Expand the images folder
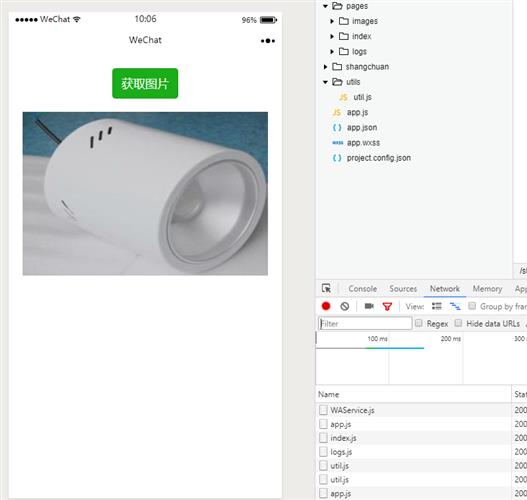The height and width of the screenshot is (500, 527). pos(332,21)
